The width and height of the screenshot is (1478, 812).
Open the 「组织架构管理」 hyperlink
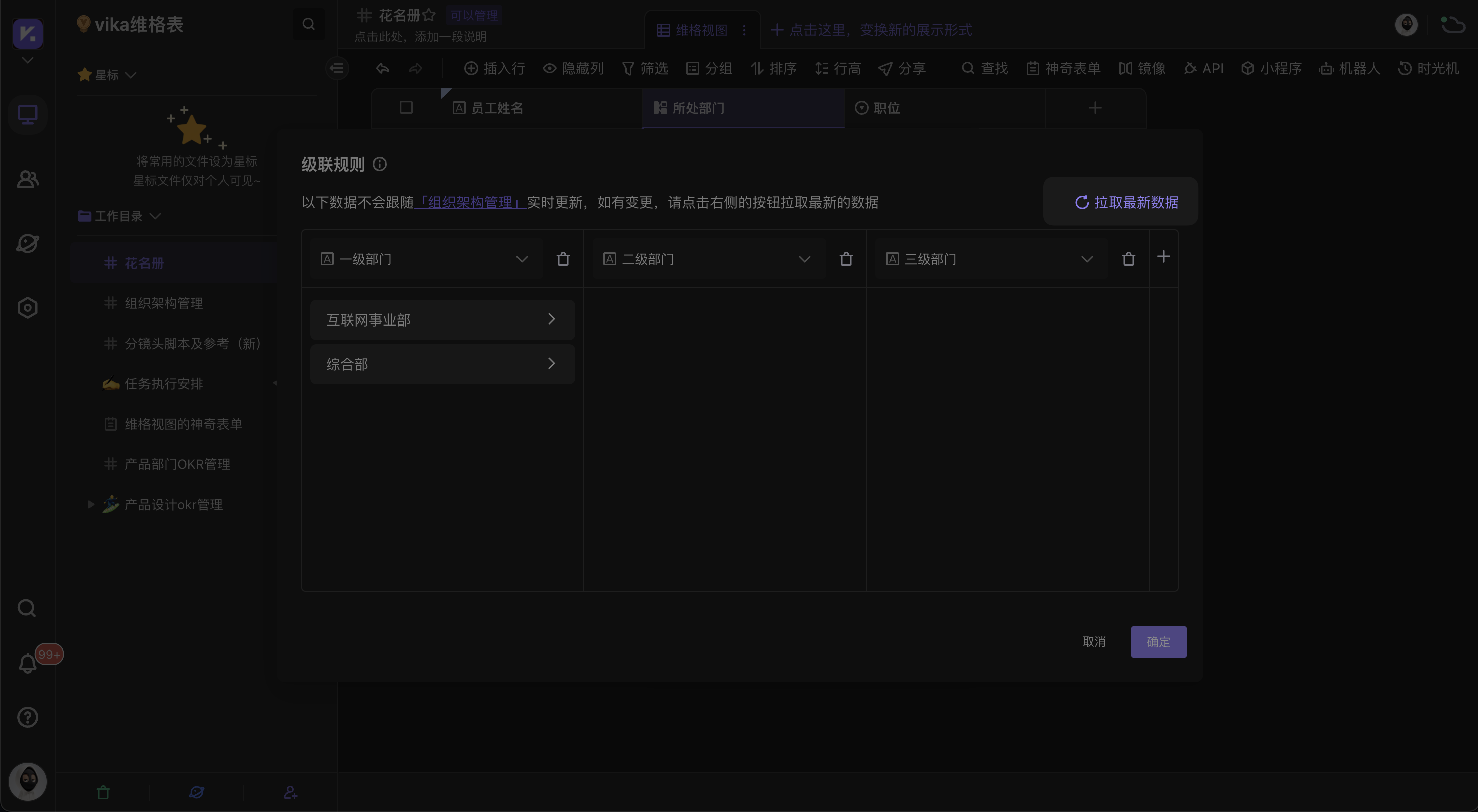point(469,202)
